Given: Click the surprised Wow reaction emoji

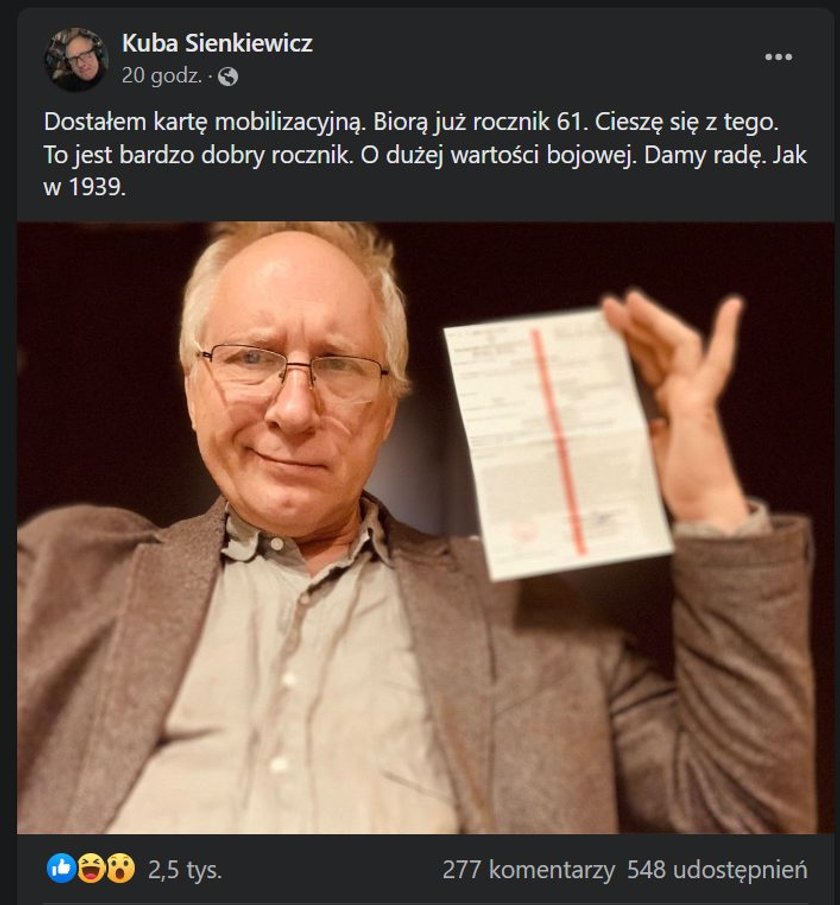Looking at the screenshot, I should point(120,868).
